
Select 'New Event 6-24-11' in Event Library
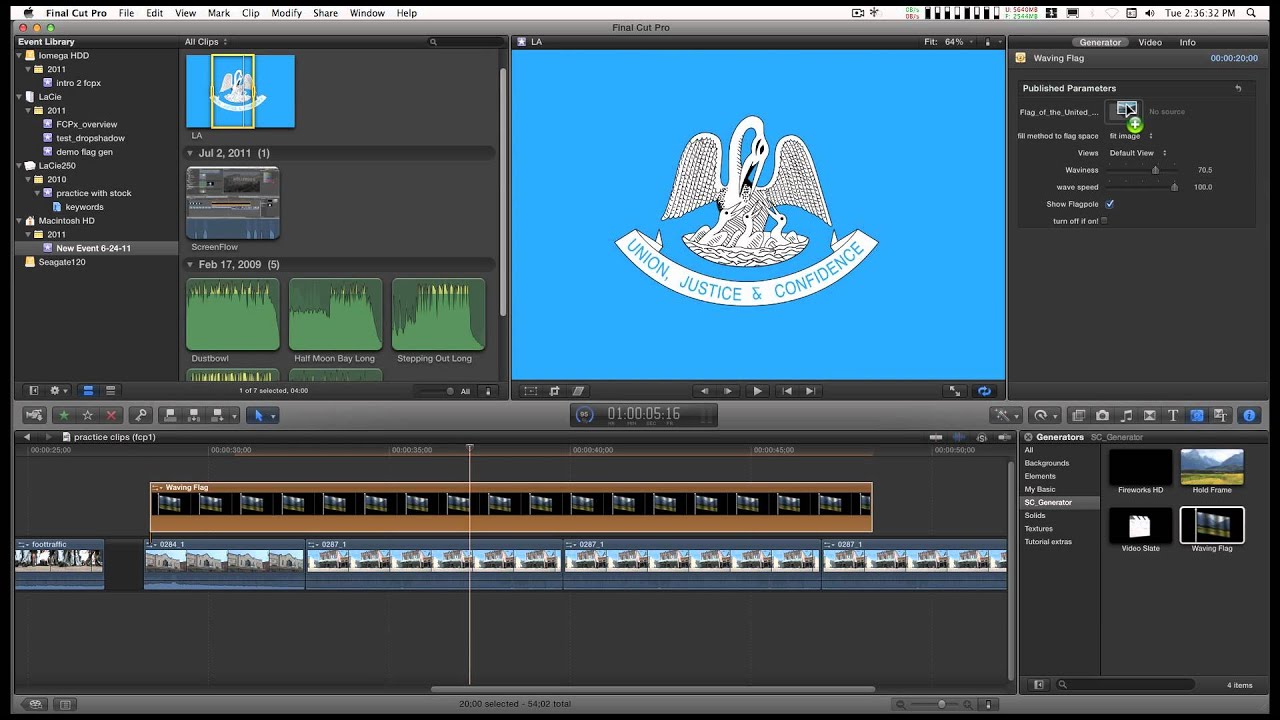(x=93, y=248)
